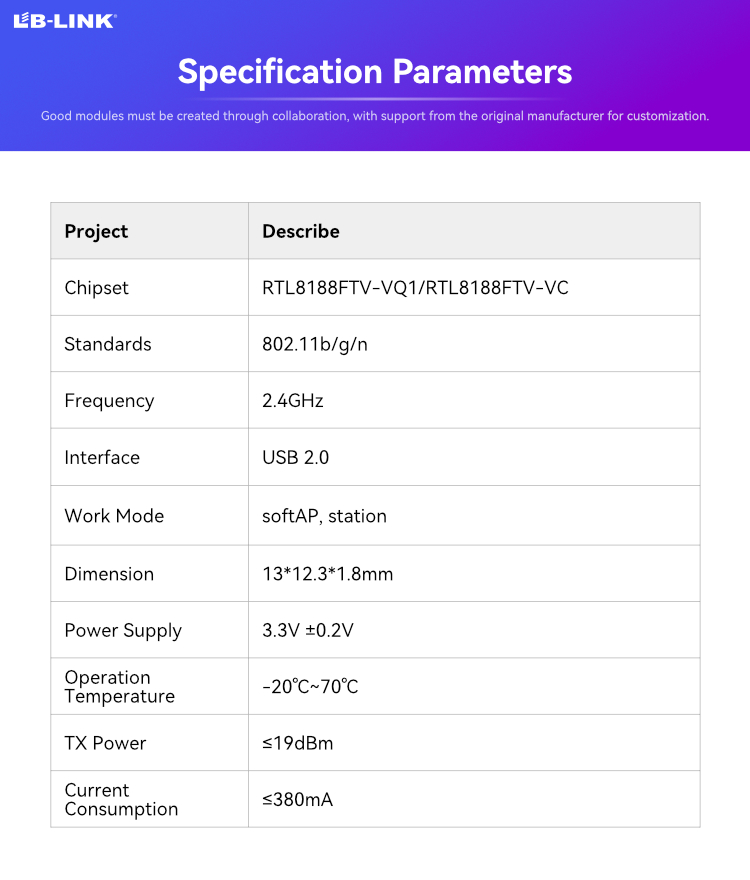Screen dimensions: 750x880
Task: Click the Power Supply row label
Action: point(123,631)
